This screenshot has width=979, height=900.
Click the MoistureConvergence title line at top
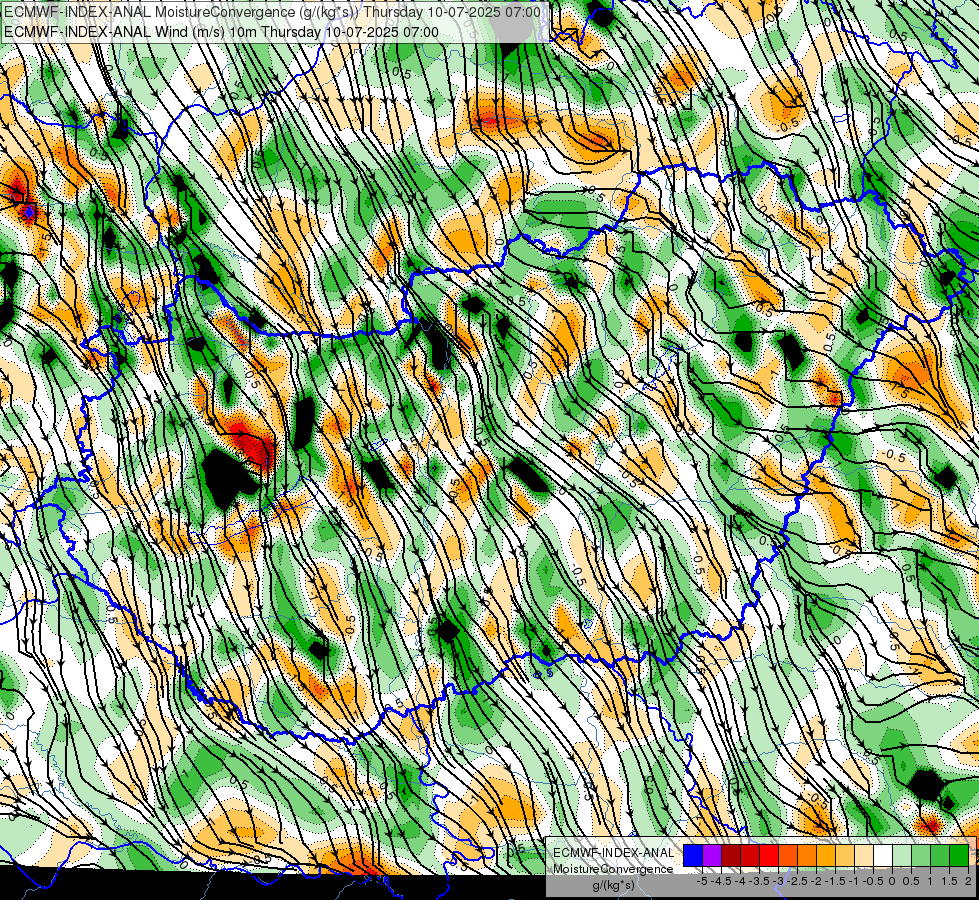(x=272, y=12)
